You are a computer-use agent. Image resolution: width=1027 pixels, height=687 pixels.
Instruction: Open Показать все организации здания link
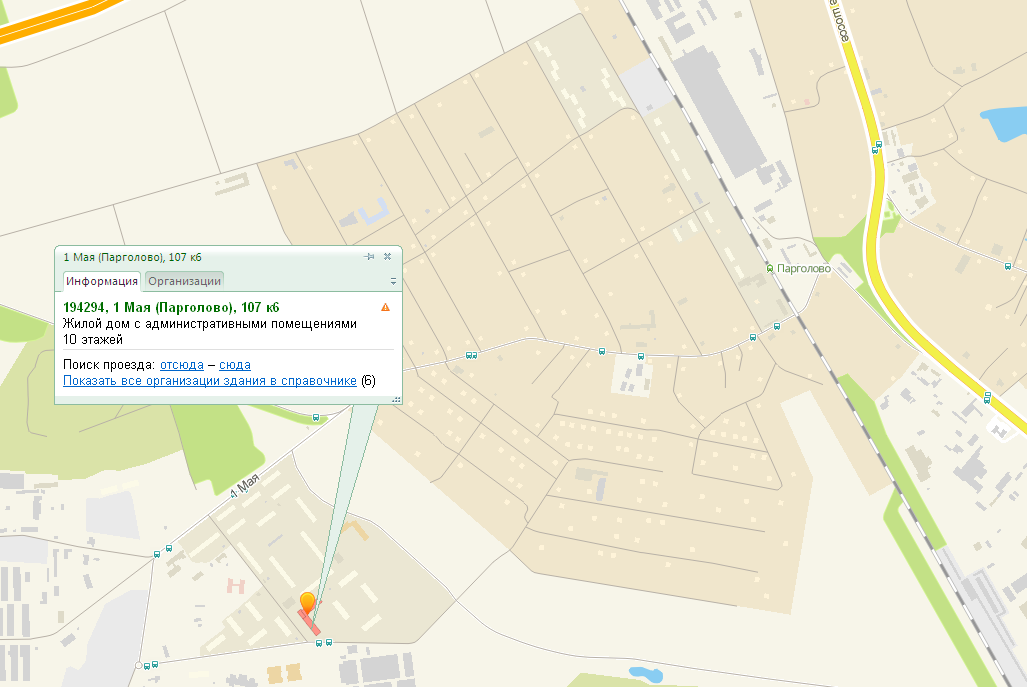point(210,381)
